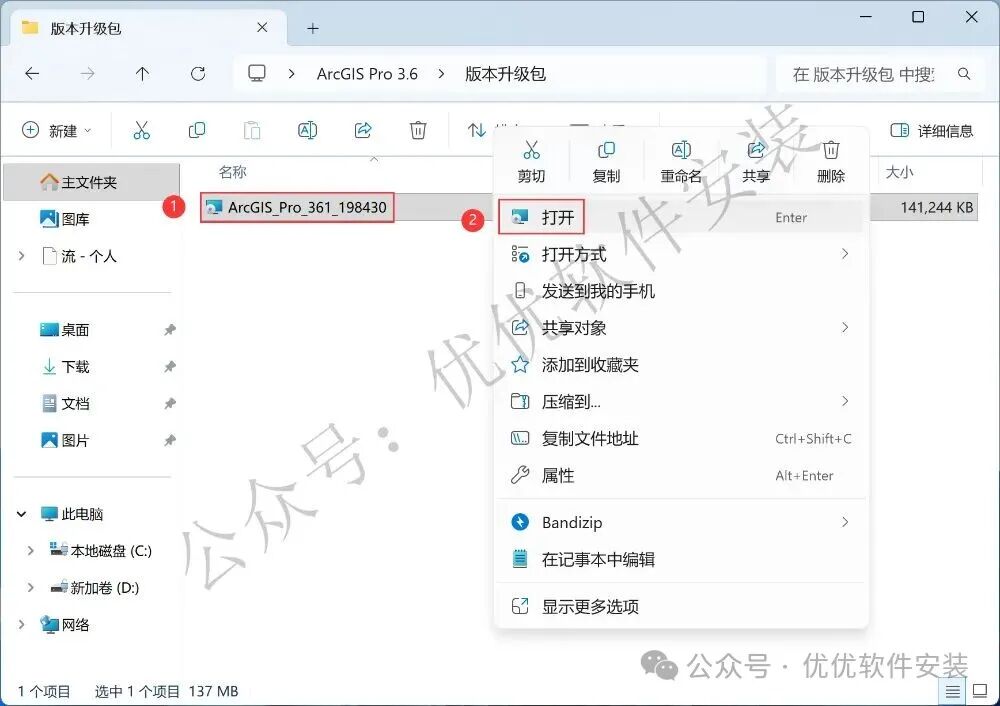
Task: Select 网络 in the tree
Action: coord(64,625)
